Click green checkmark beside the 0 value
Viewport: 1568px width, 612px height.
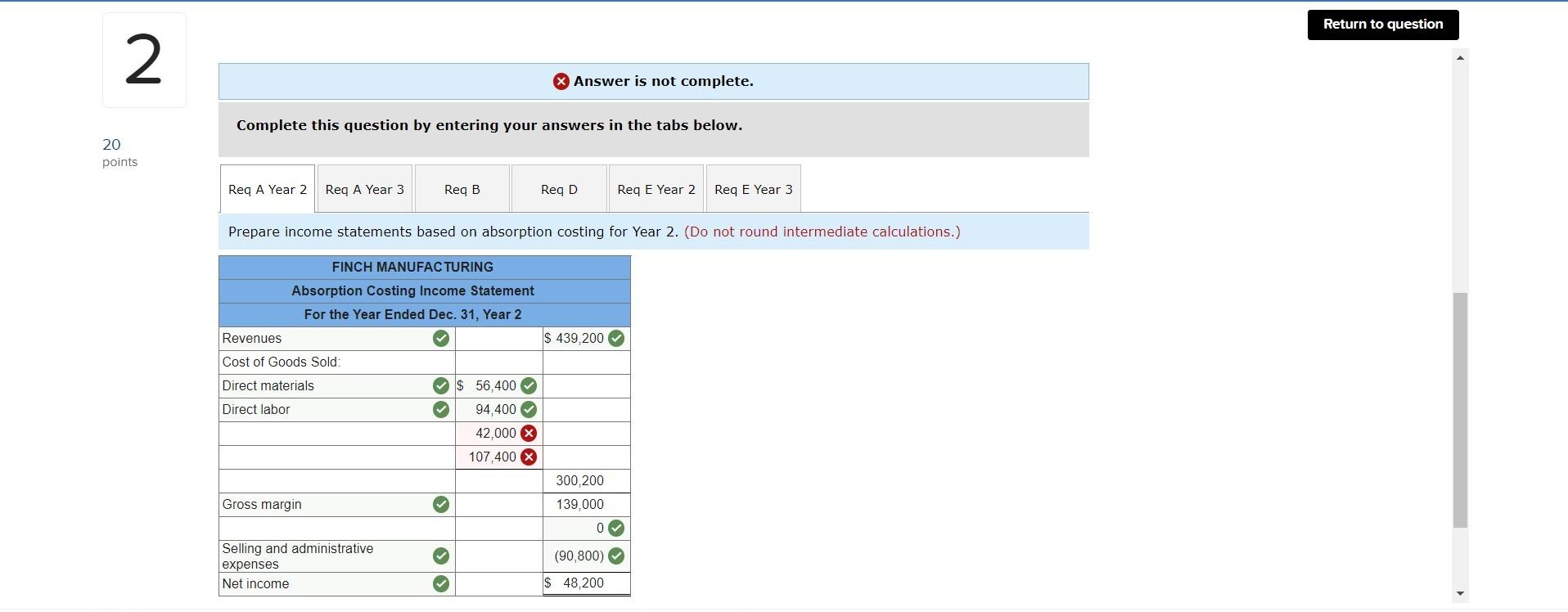[x=616, y=529]
